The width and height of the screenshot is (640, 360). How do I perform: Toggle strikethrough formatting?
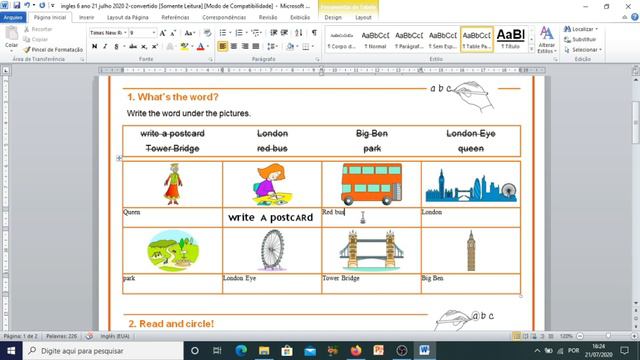133,47
